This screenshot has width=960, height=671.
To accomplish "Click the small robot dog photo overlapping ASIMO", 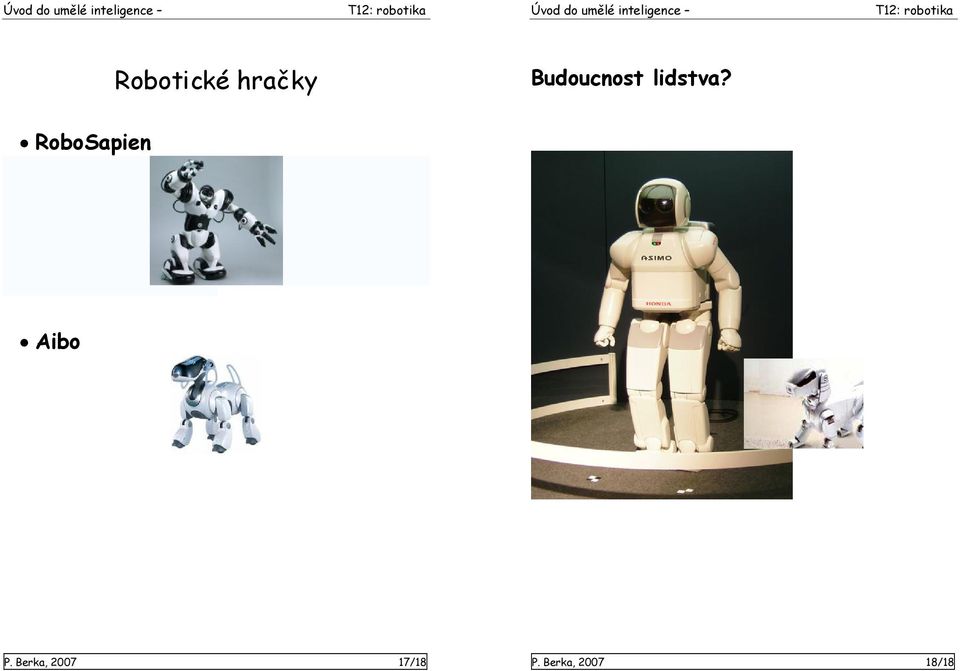I will 803,403.
